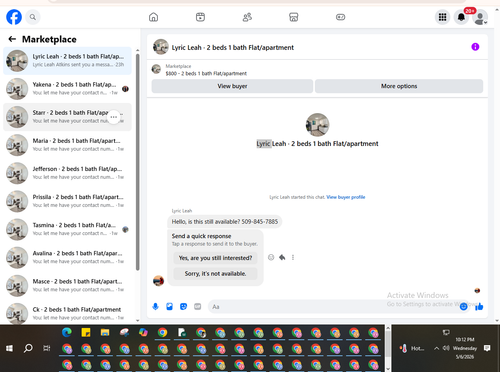Open Windows taskbar search

tap(28, 348)
